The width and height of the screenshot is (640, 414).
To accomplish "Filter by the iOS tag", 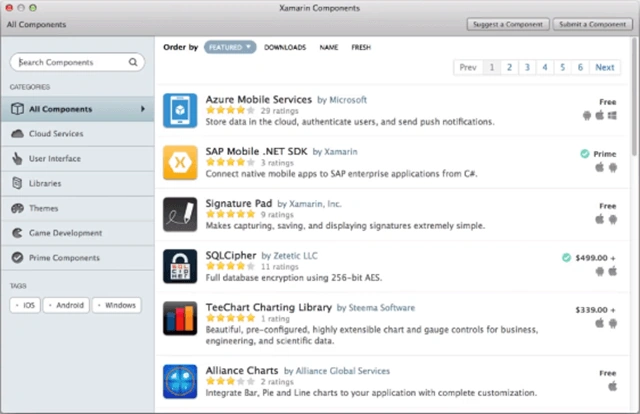I will [x=25, y=305].
